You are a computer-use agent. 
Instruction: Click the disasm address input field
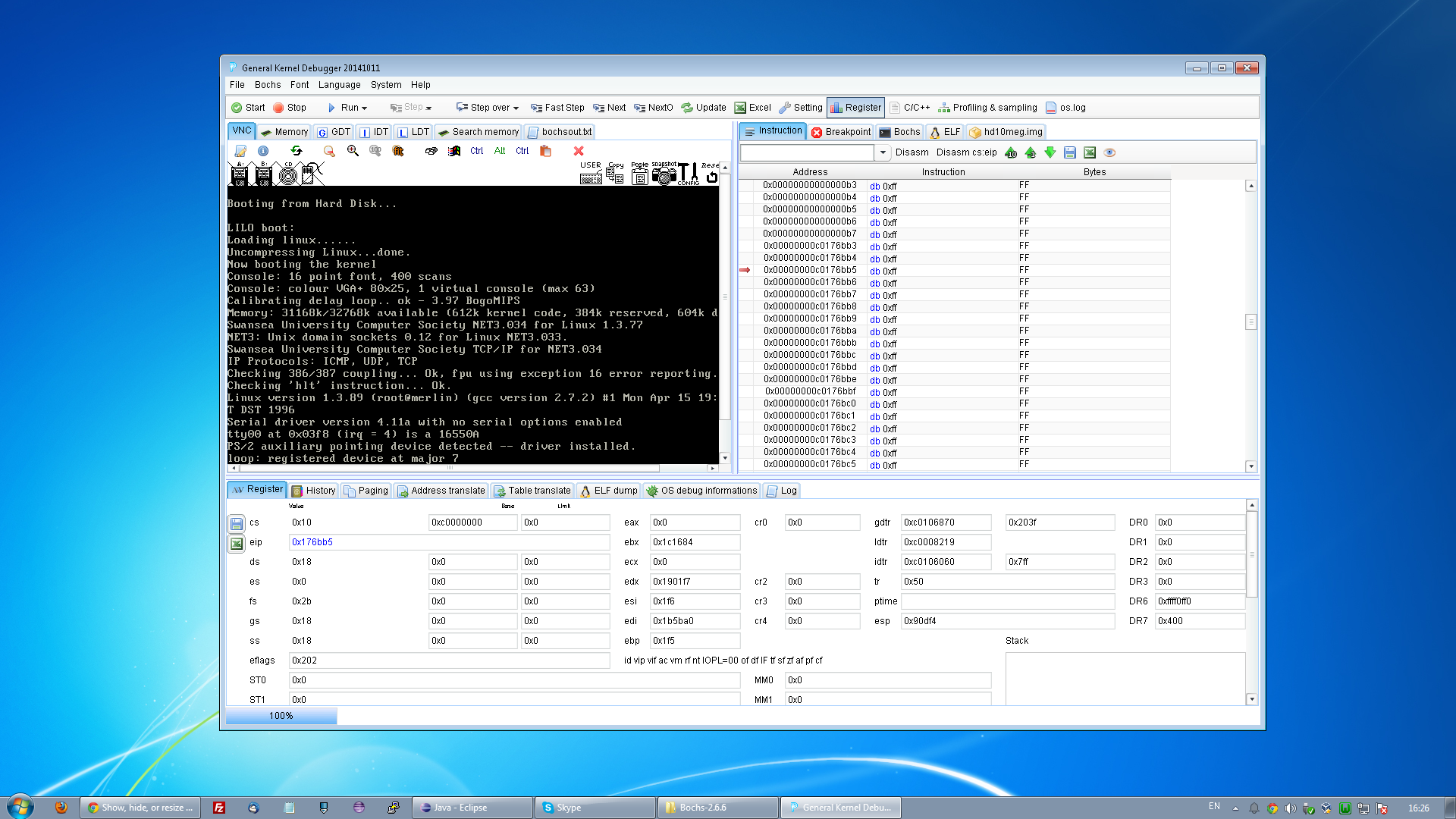(807, 152)
